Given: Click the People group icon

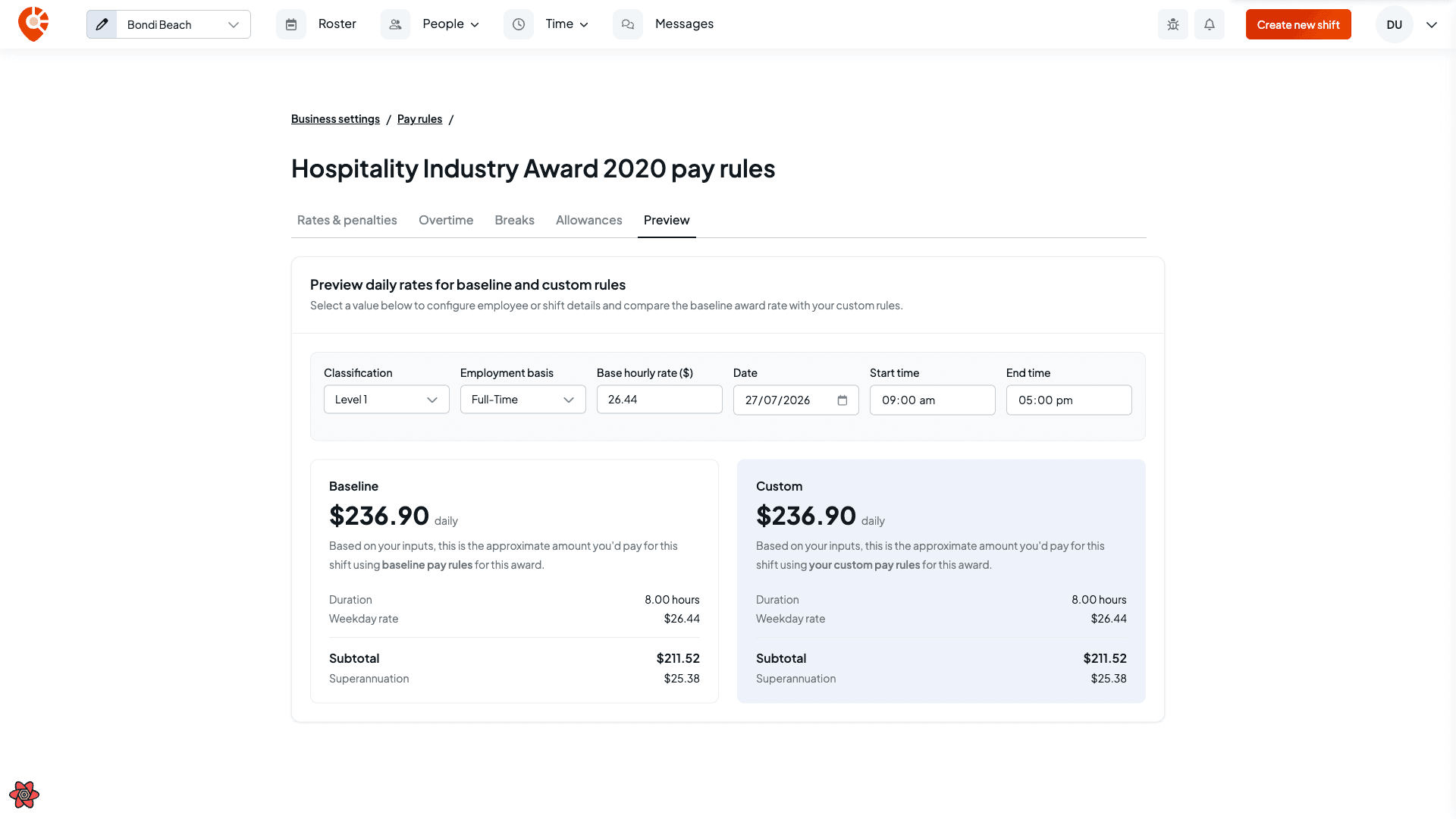Looking at the screenshot, I should (x=395, y=24).
